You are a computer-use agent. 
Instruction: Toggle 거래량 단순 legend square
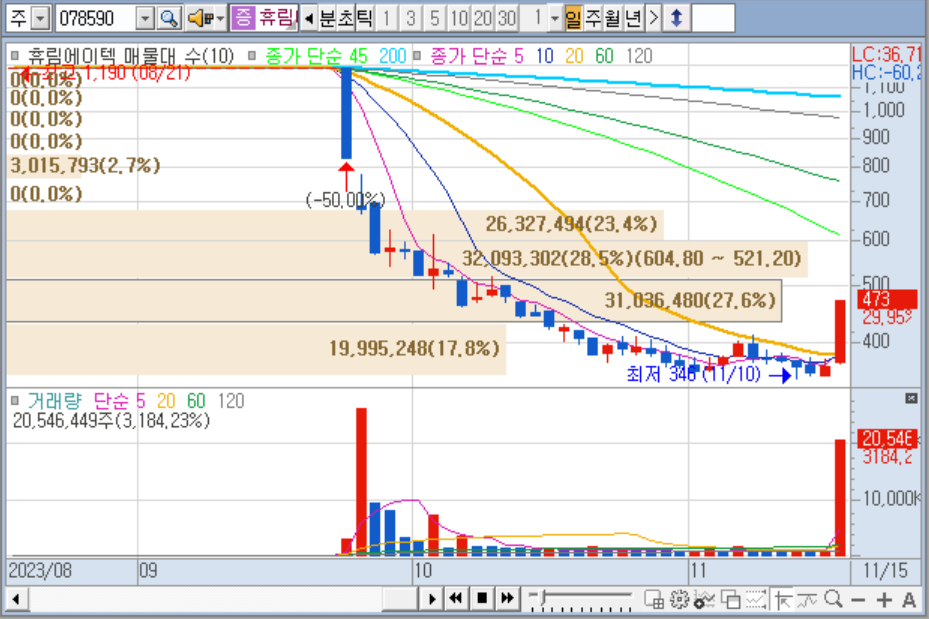[x=15, y=400]
